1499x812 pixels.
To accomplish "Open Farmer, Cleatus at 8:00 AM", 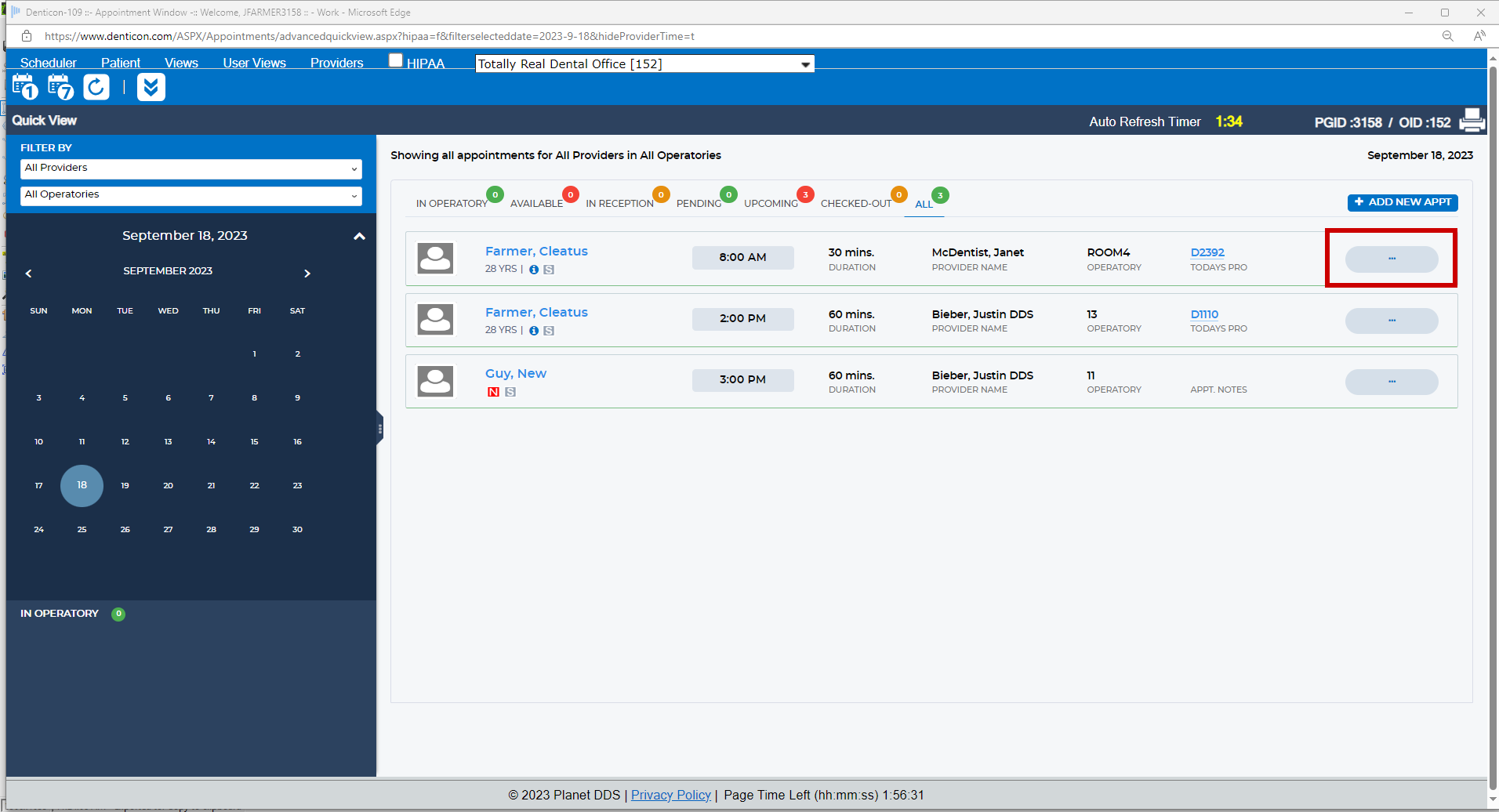I will pyautogui.click(x=536, y=252).
